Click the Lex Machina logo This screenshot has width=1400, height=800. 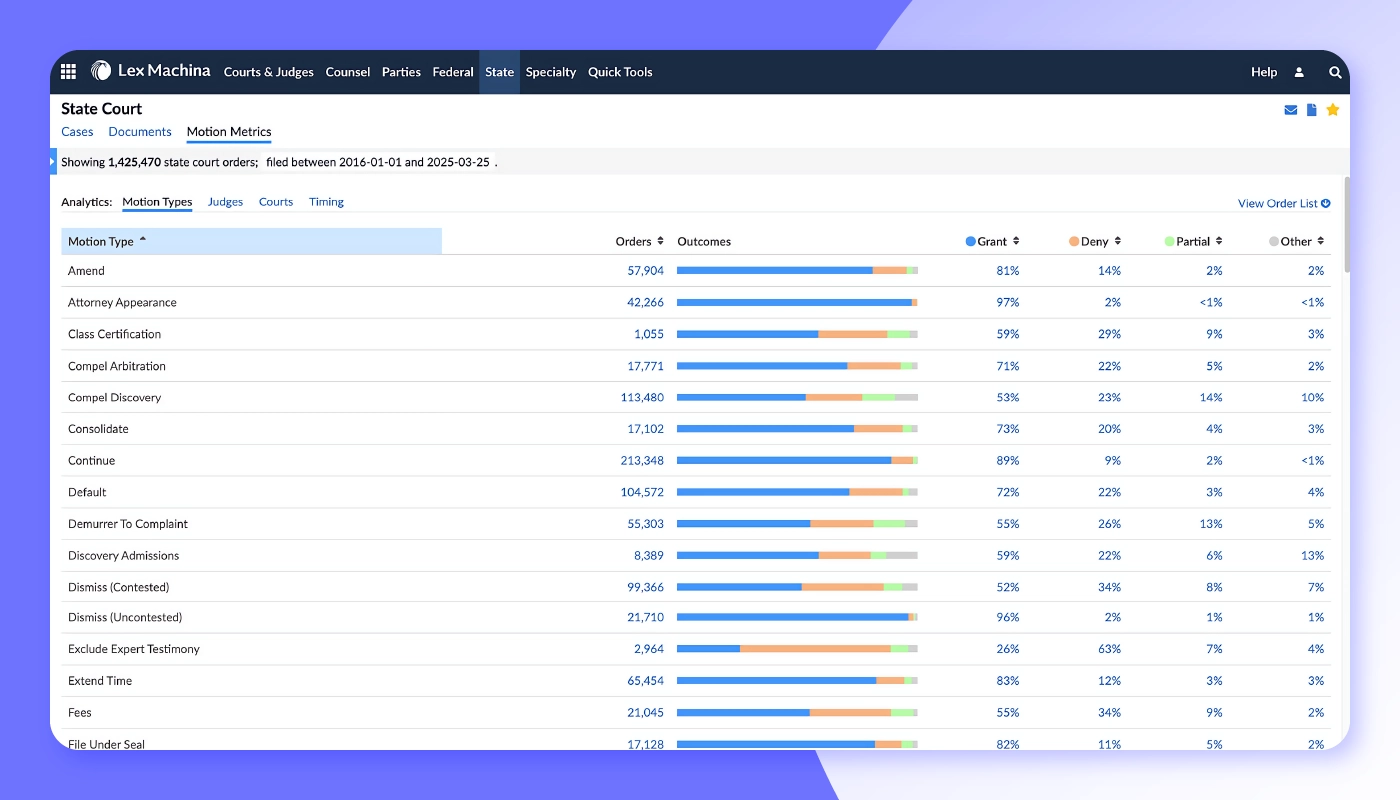coord(151,71)
